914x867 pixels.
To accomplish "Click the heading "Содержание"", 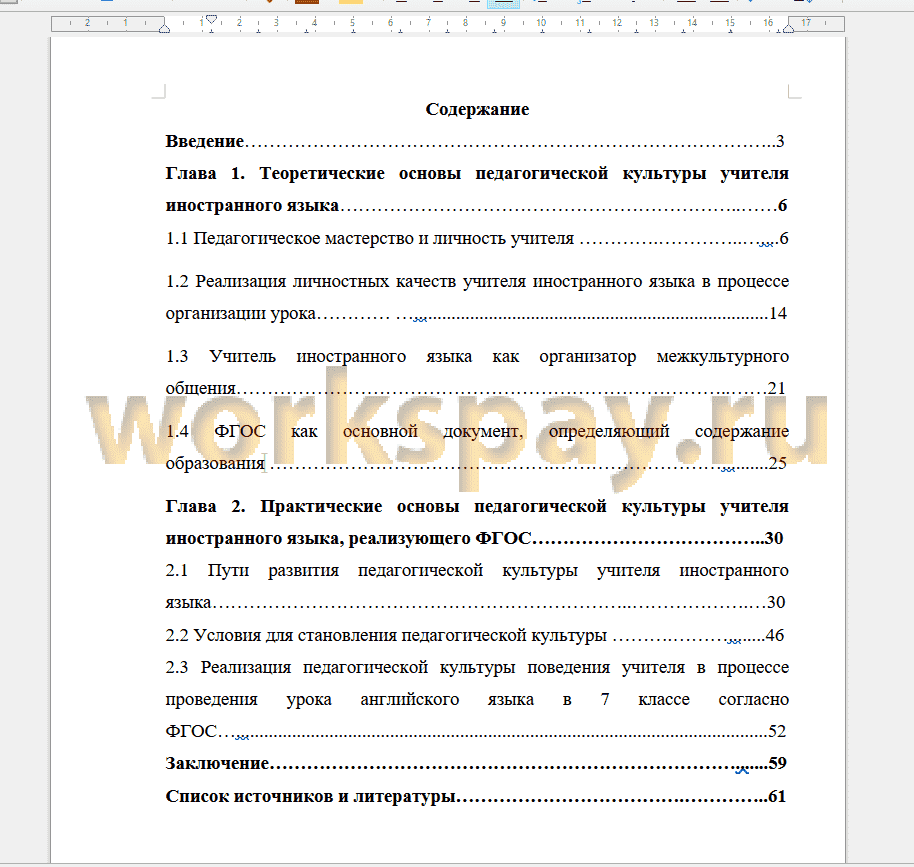I will pos(477,109).
